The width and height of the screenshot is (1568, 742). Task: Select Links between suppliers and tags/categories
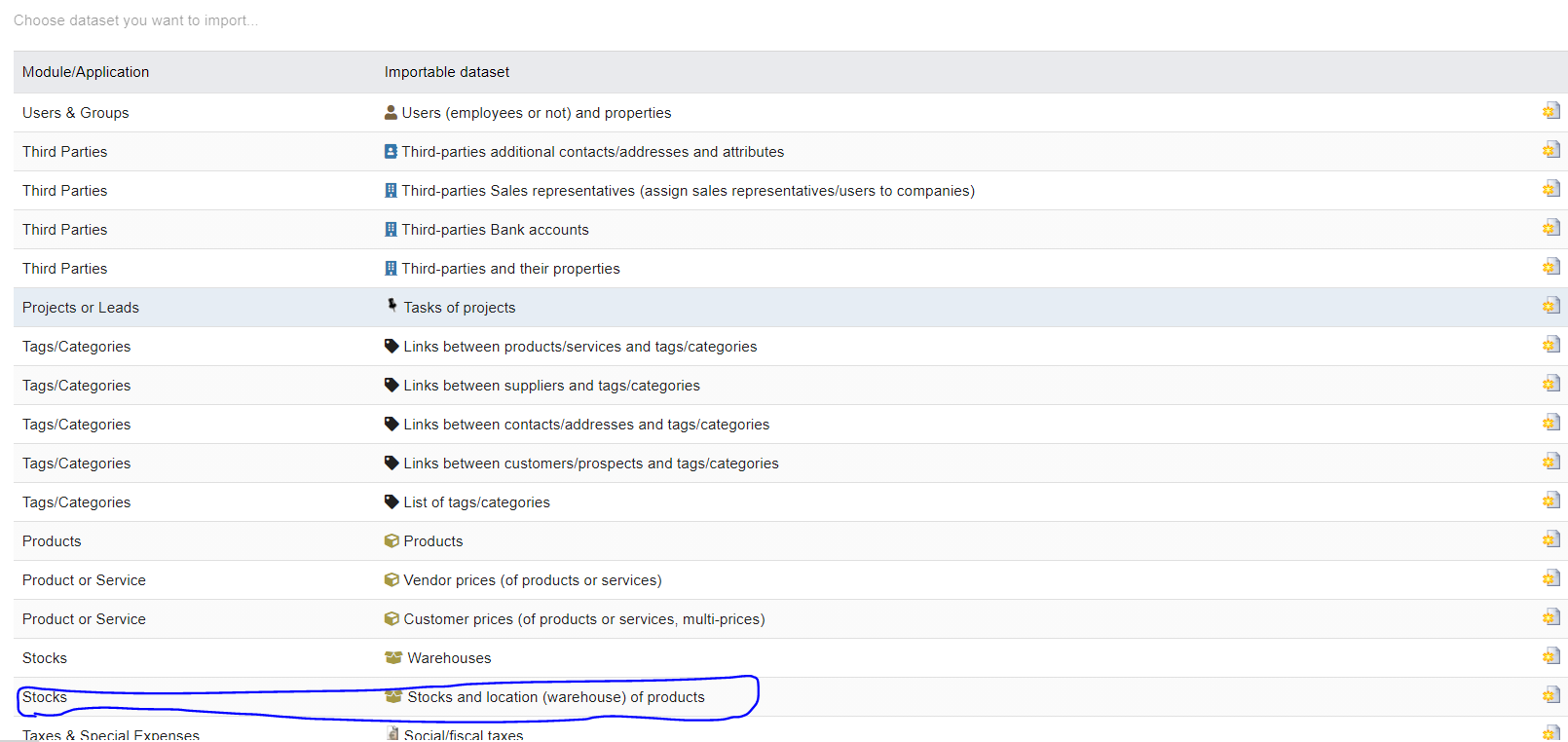(x=551, y=386)
